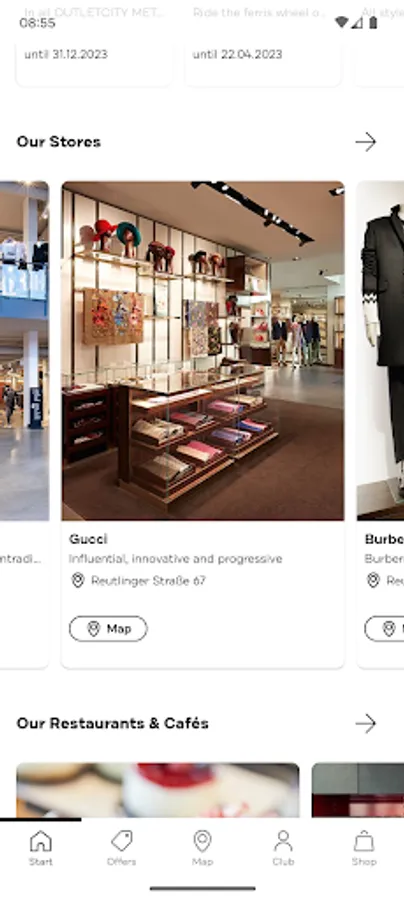Screen dimensions: 404x900
Task: Select the Gucci store name
Action: (x=88, y=539)
